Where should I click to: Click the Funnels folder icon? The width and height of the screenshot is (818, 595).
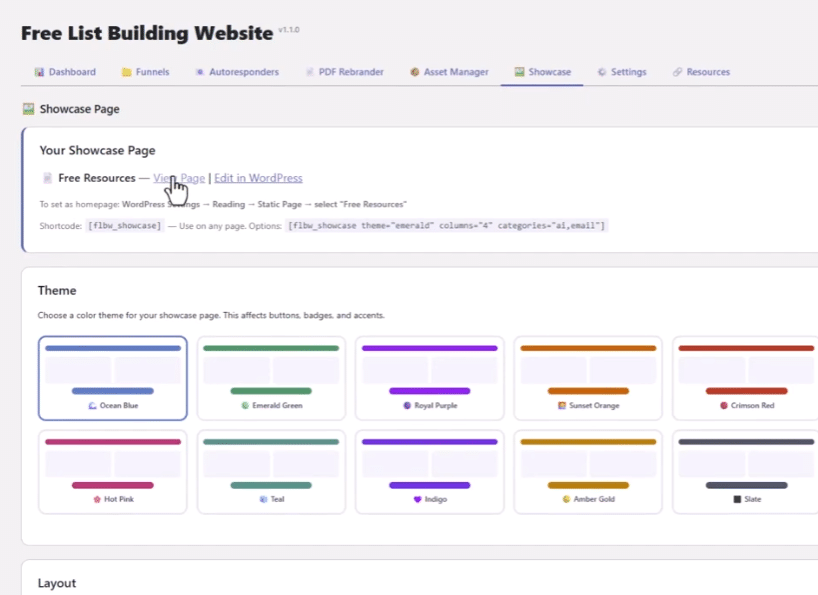[127, 72]
